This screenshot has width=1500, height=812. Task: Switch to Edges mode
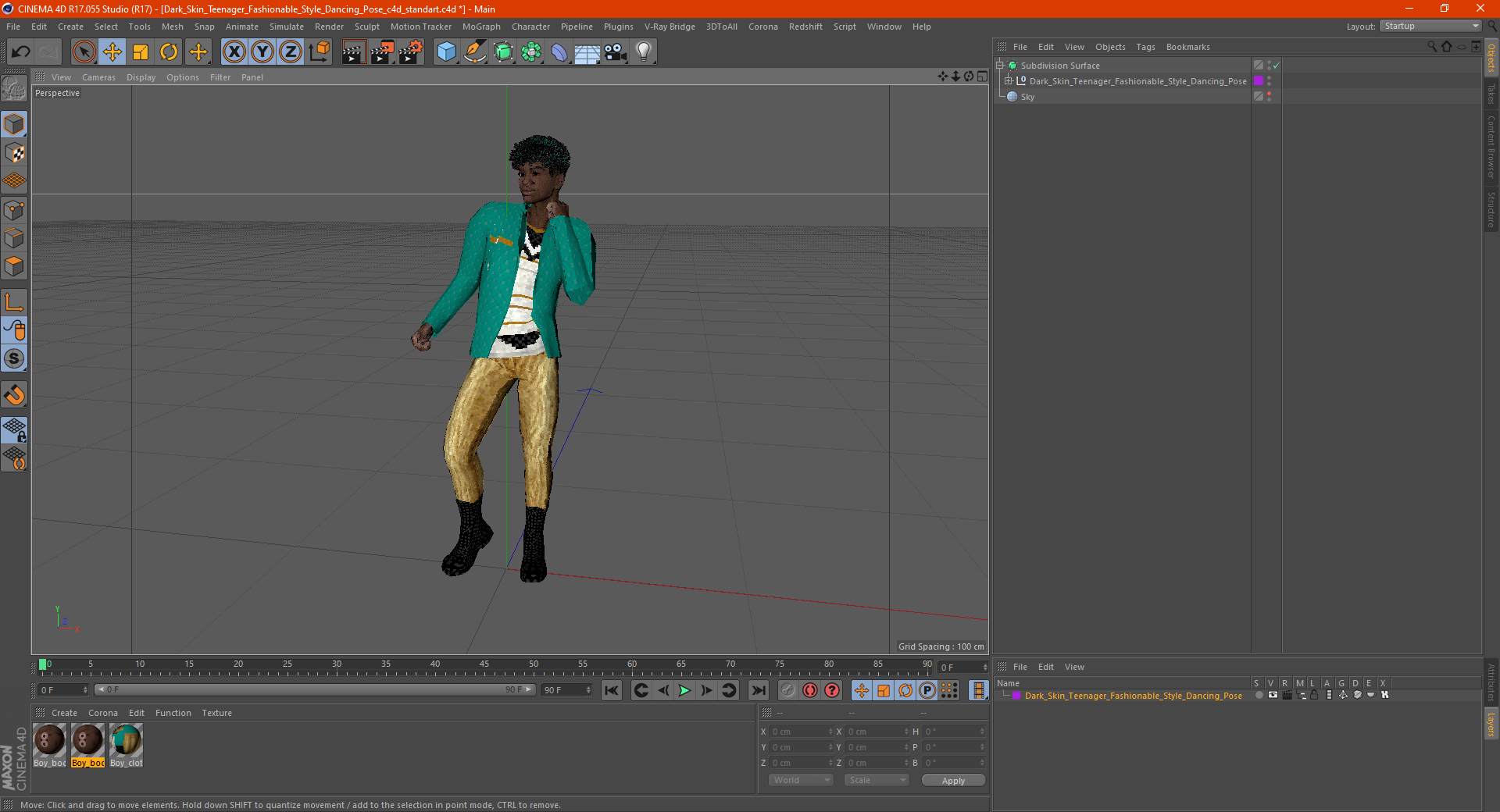(14, 238)
